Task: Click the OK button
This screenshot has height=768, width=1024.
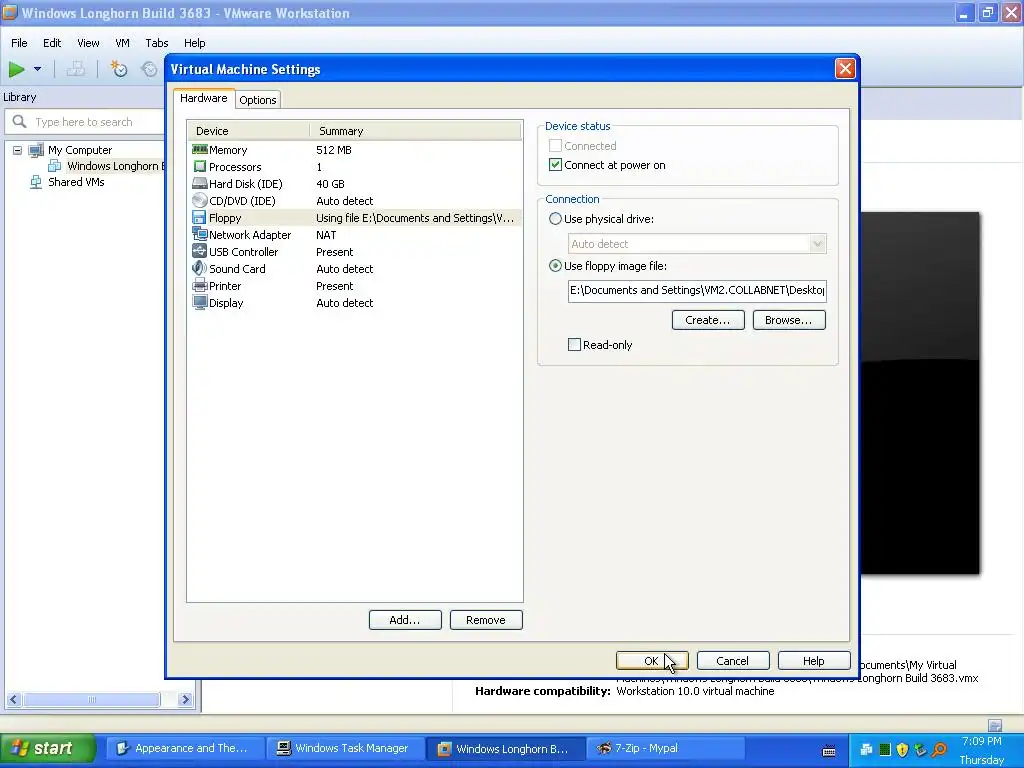Action: (652, 661)
